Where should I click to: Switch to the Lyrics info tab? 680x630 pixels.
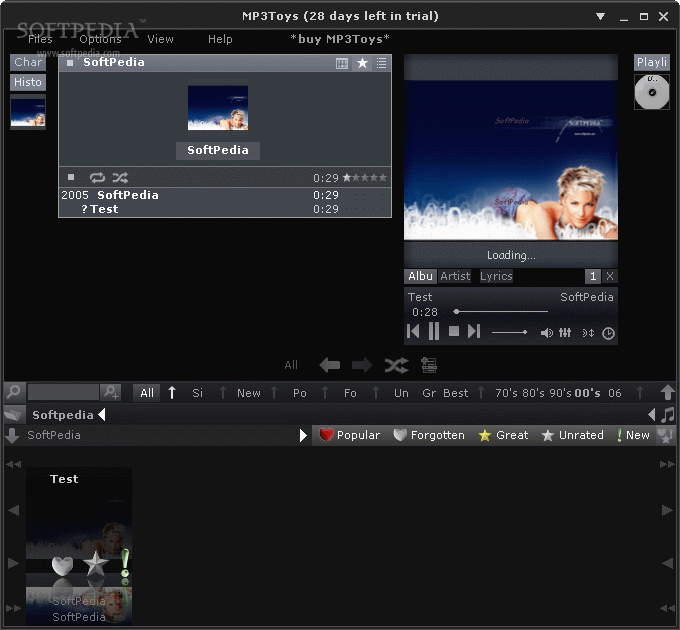(496, 276)
